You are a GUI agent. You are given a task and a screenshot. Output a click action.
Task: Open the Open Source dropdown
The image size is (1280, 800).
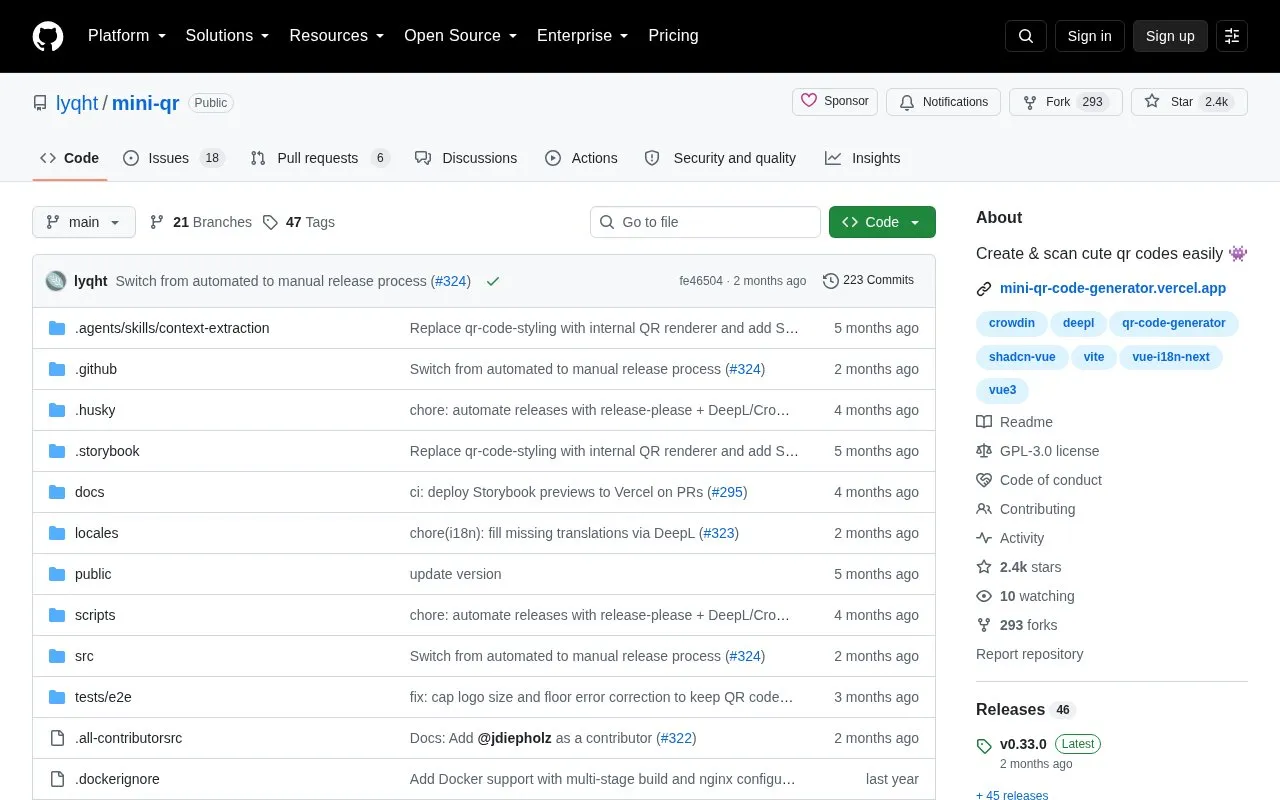point(460,36)
